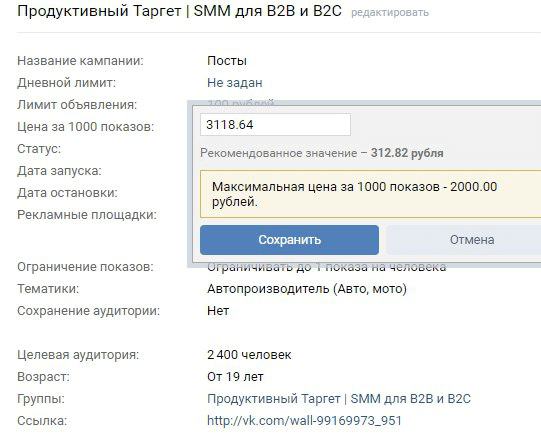
Task: Click the Ограничение показов label
Action: point(85,267)
